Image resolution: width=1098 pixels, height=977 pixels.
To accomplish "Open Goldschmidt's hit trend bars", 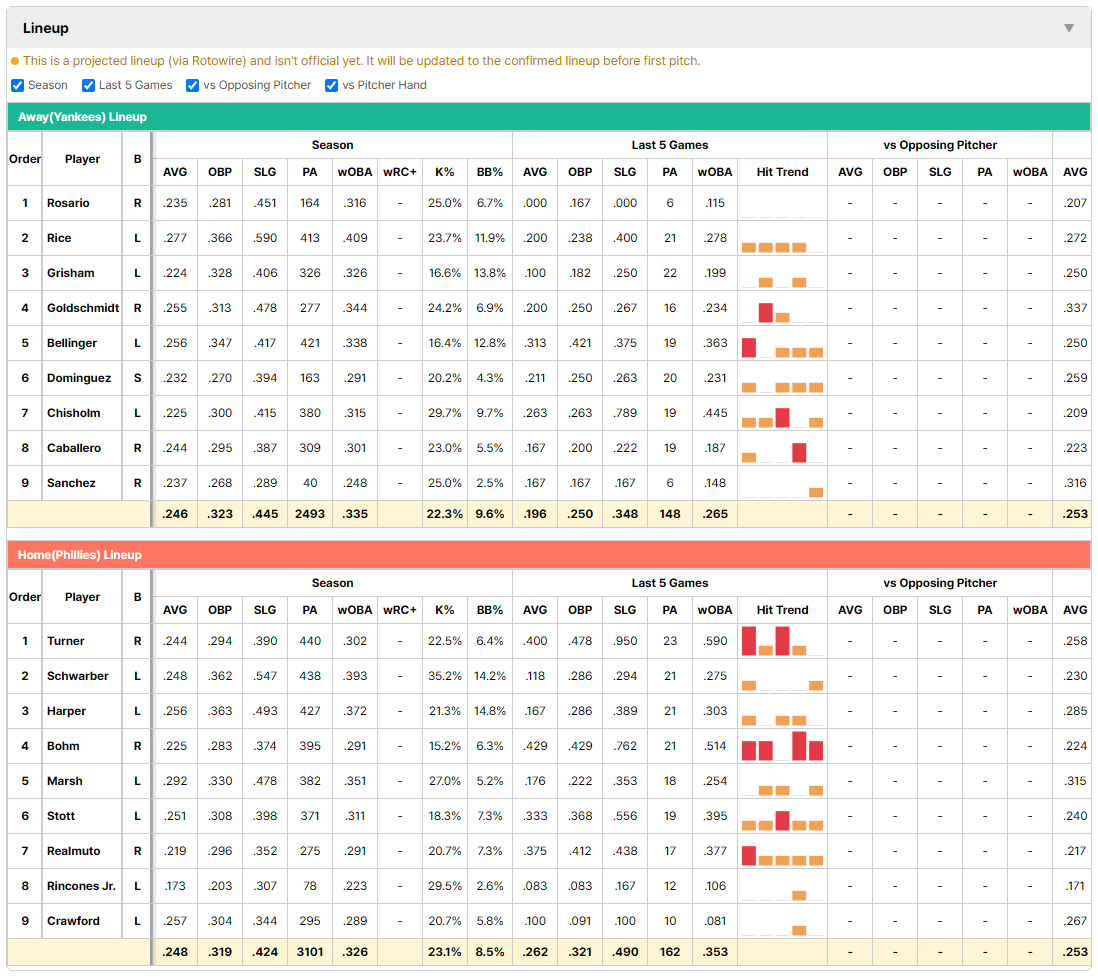I will pos(782,308).
